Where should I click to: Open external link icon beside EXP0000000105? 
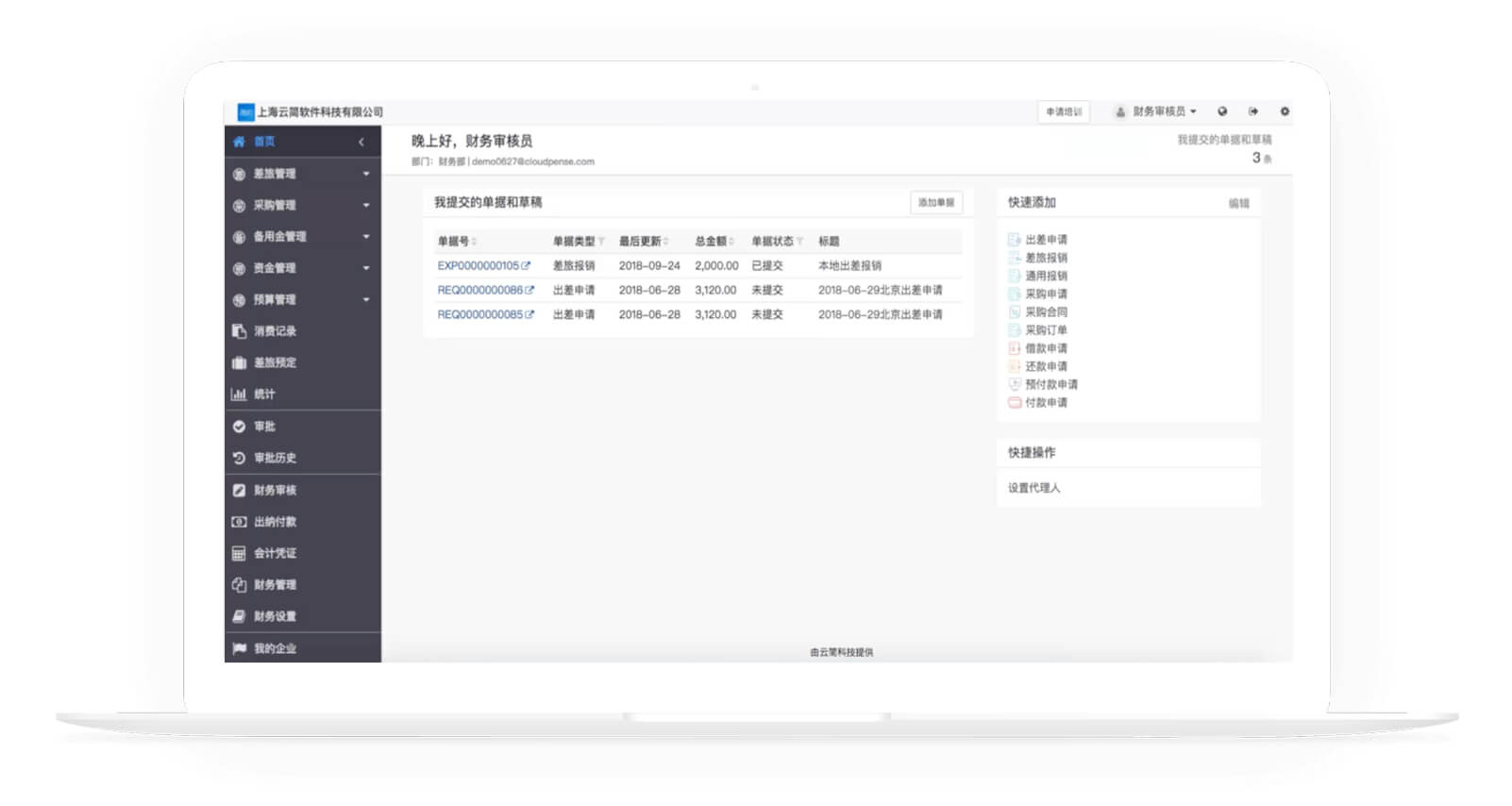coord(527,266)
